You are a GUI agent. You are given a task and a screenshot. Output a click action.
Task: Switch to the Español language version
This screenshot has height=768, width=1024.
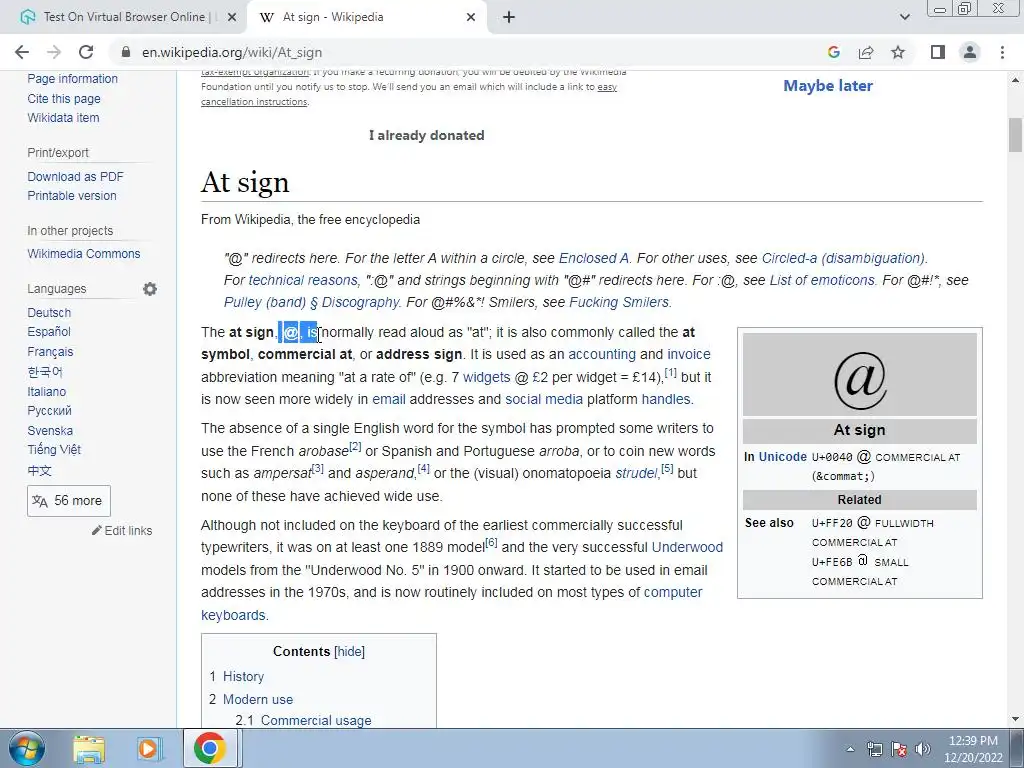49,332
